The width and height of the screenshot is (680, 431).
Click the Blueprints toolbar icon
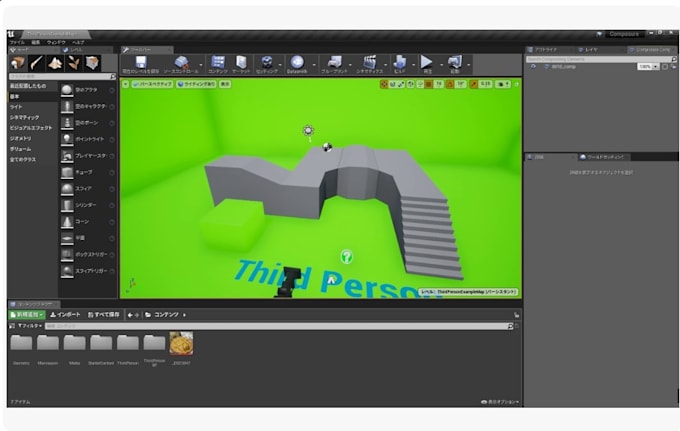click(x=334, y=62)
